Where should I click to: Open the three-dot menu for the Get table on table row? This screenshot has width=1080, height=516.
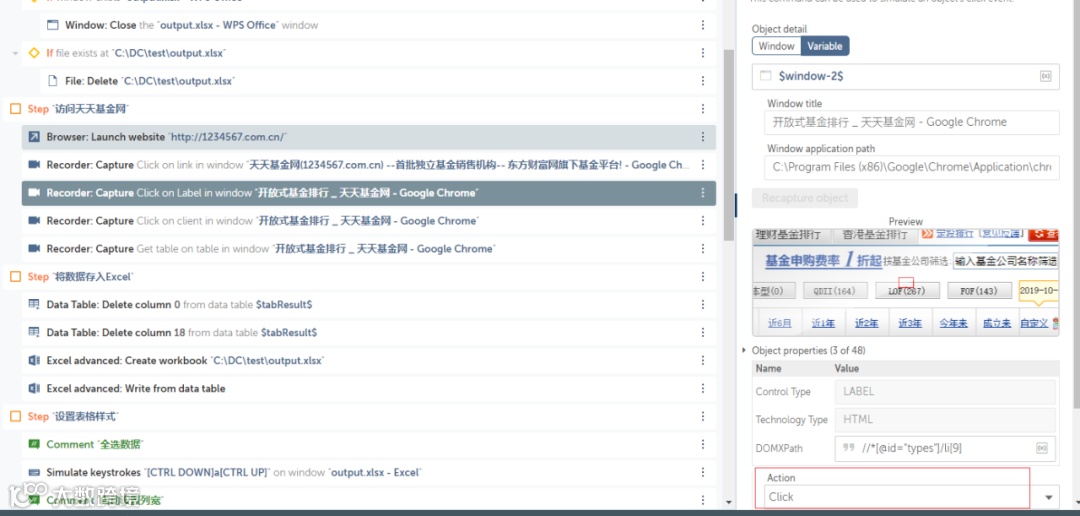pyautogui.click(x=703, y=249)
